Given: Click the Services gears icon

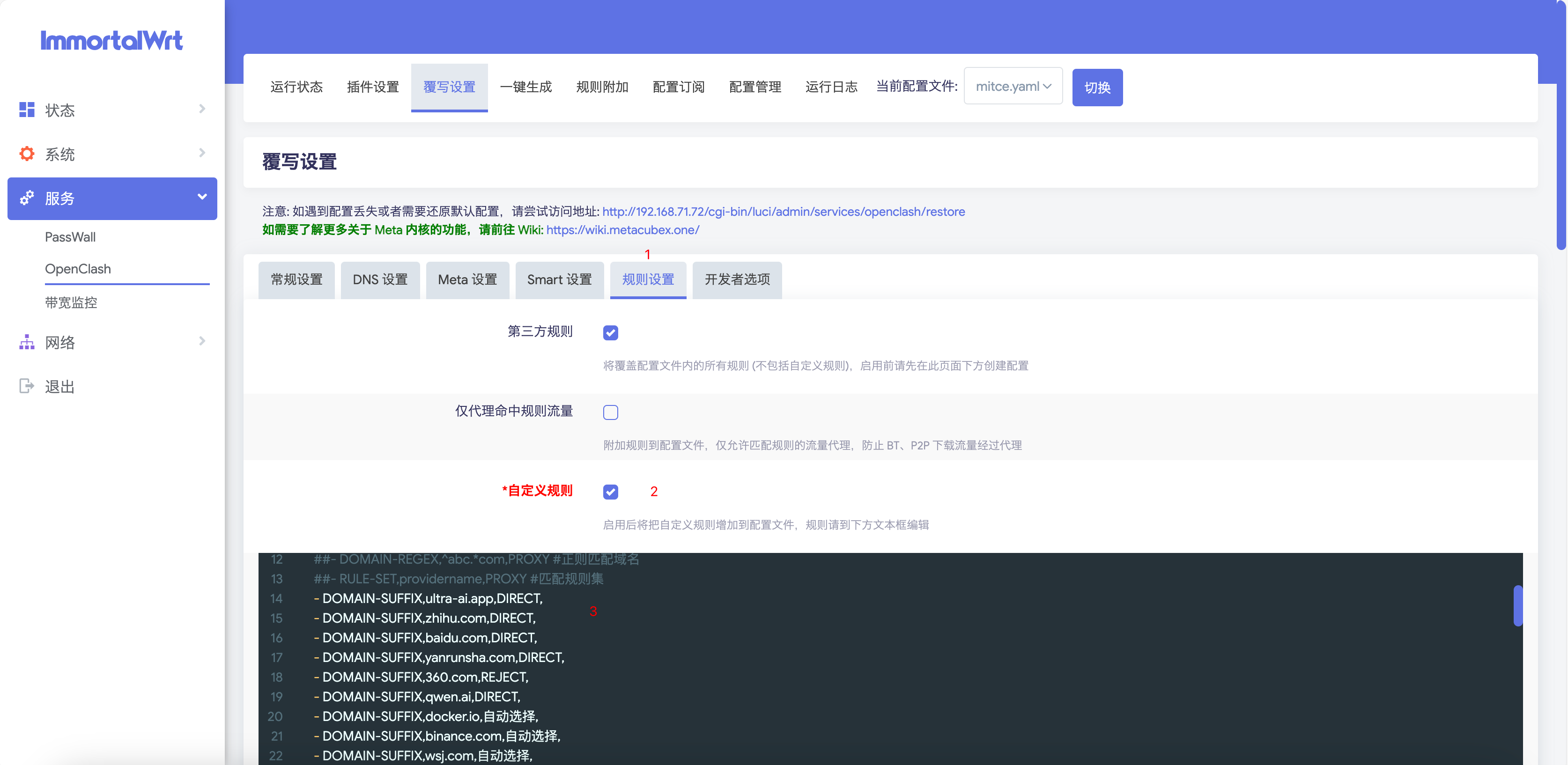Looking at the screenshot, I should click(27, 198).
